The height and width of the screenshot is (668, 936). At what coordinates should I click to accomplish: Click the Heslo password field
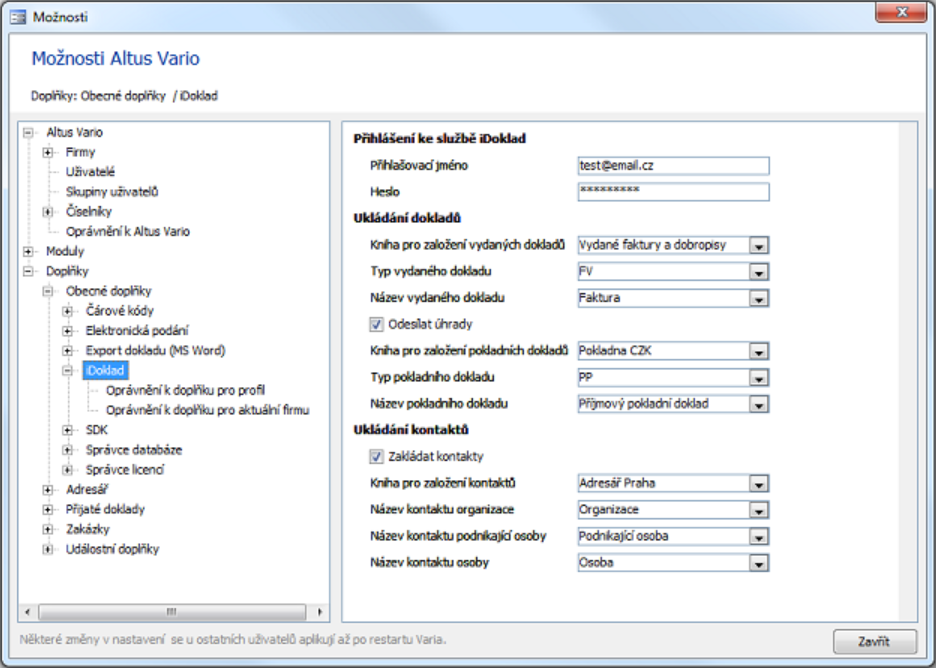673,192
